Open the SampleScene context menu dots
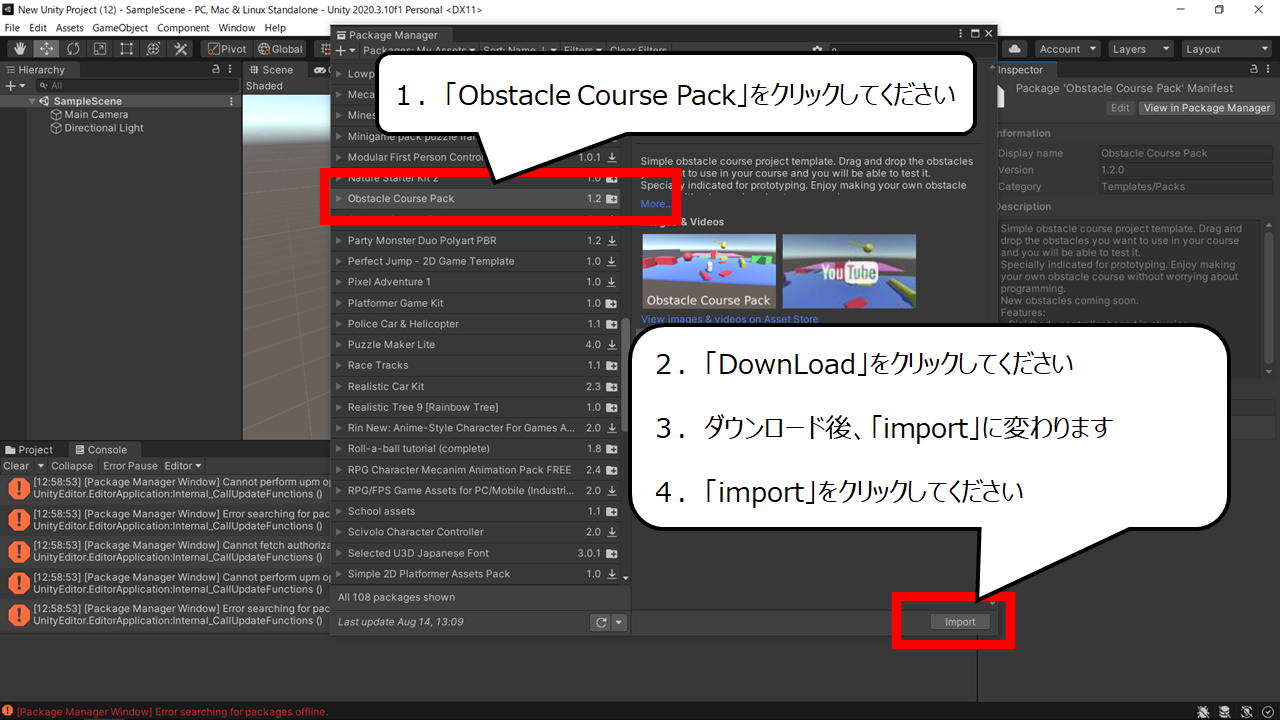The height and width of the screenshot is (720, 1280). pos(232,101)
